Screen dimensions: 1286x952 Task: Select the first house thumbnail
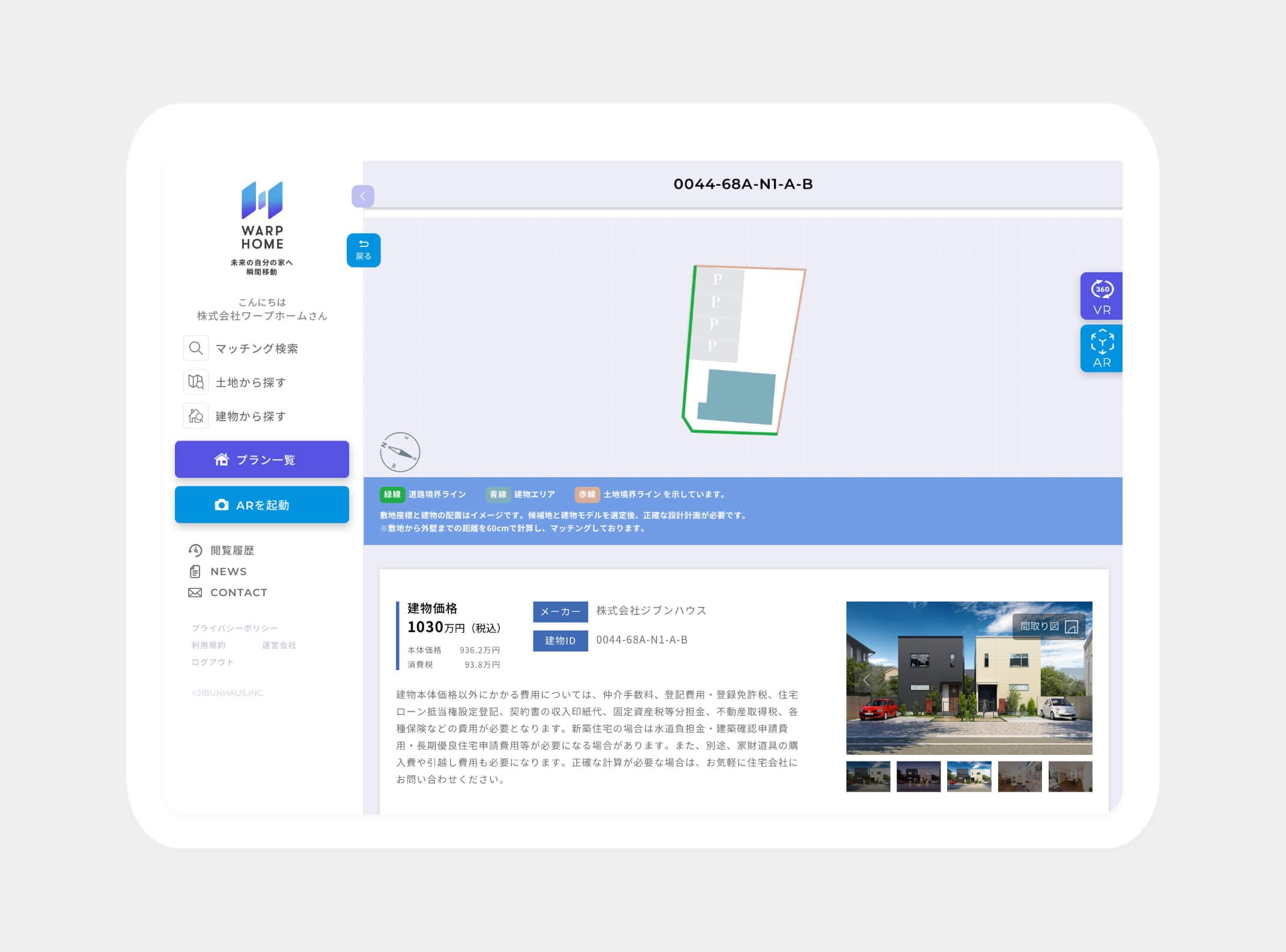[x=868, y=777]
